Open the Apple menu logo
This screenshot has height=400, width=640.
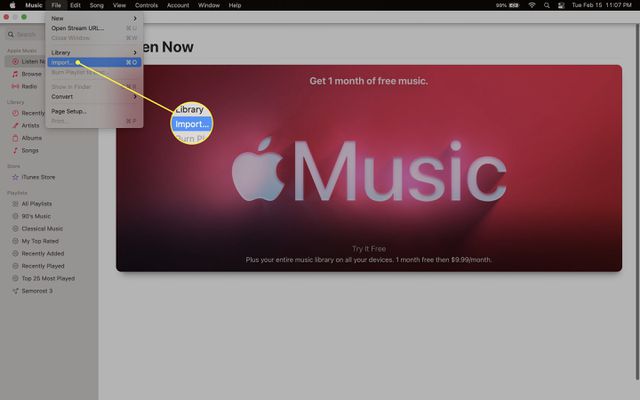coord(10,5)
